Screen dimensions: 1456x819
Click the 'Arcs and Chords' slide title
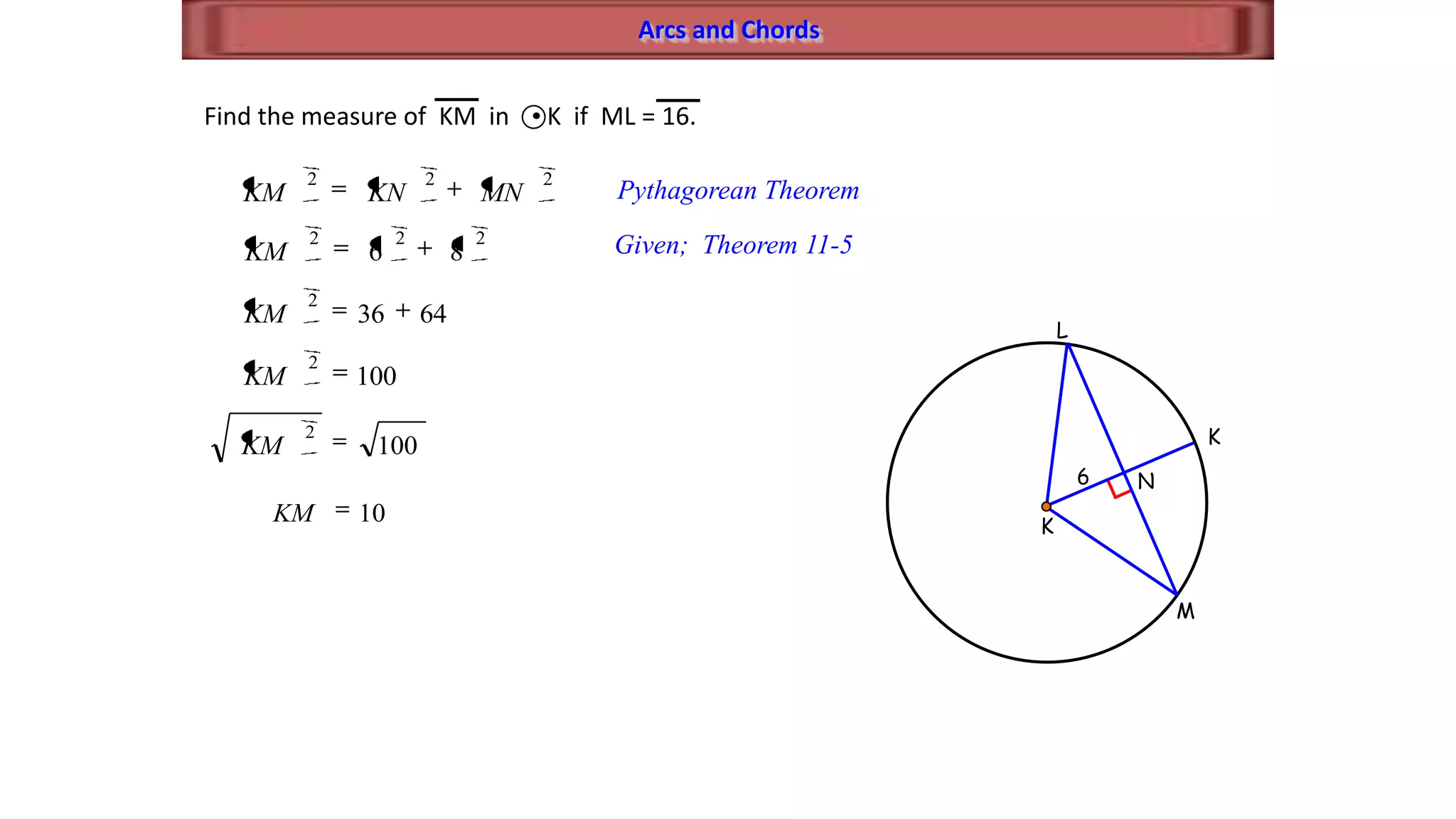click(729, 30)
